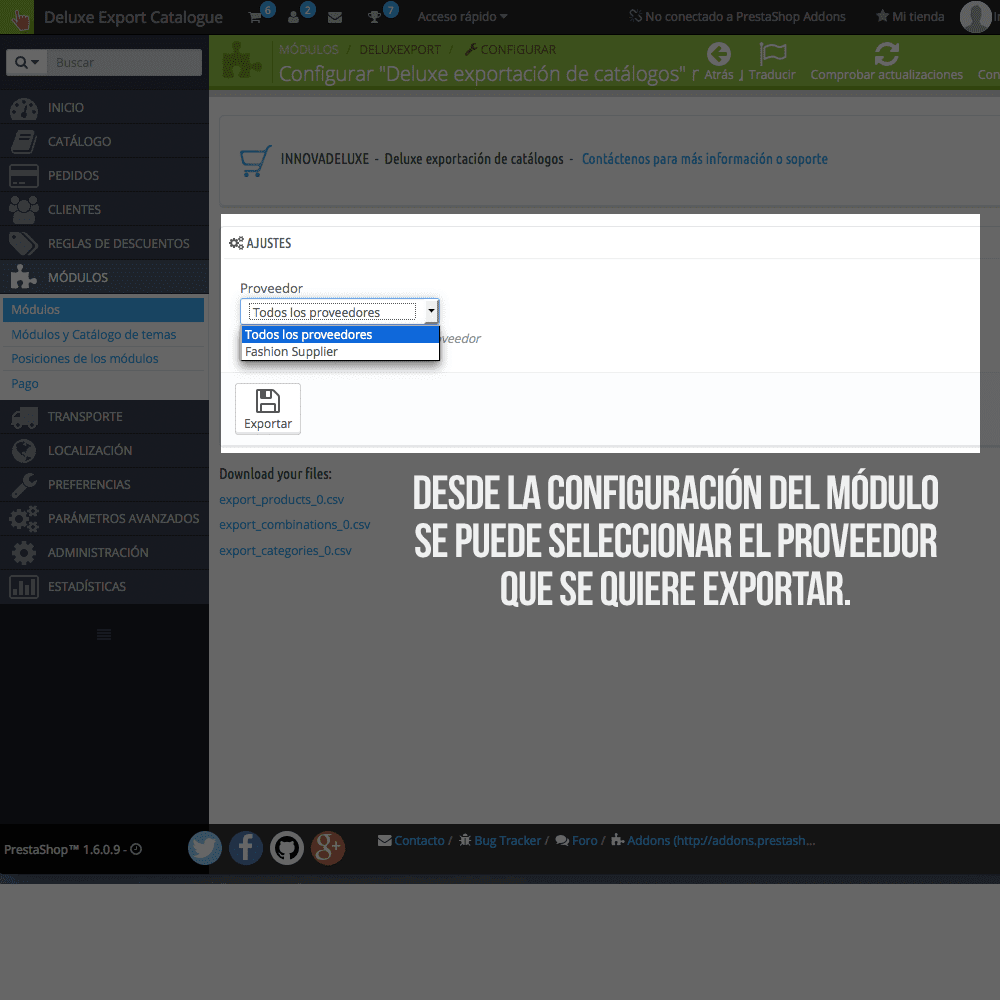This screenshot has width=1000, height=1000.
Task: Open the Localización menu item
Action: coord(104,450)
